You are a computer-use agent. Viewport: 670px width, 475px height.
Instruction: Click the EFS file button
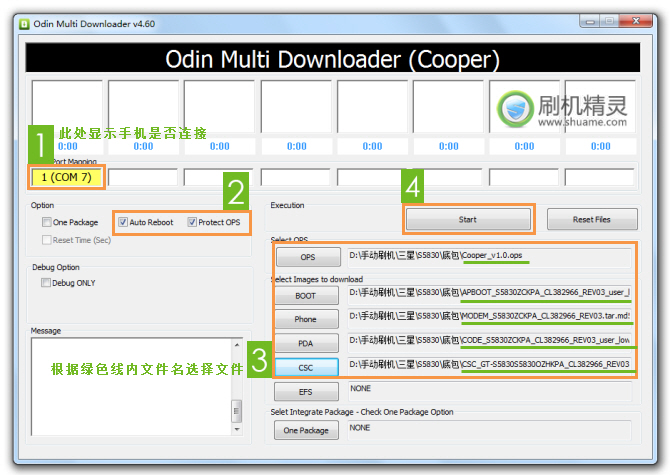[x=307, y=392]
